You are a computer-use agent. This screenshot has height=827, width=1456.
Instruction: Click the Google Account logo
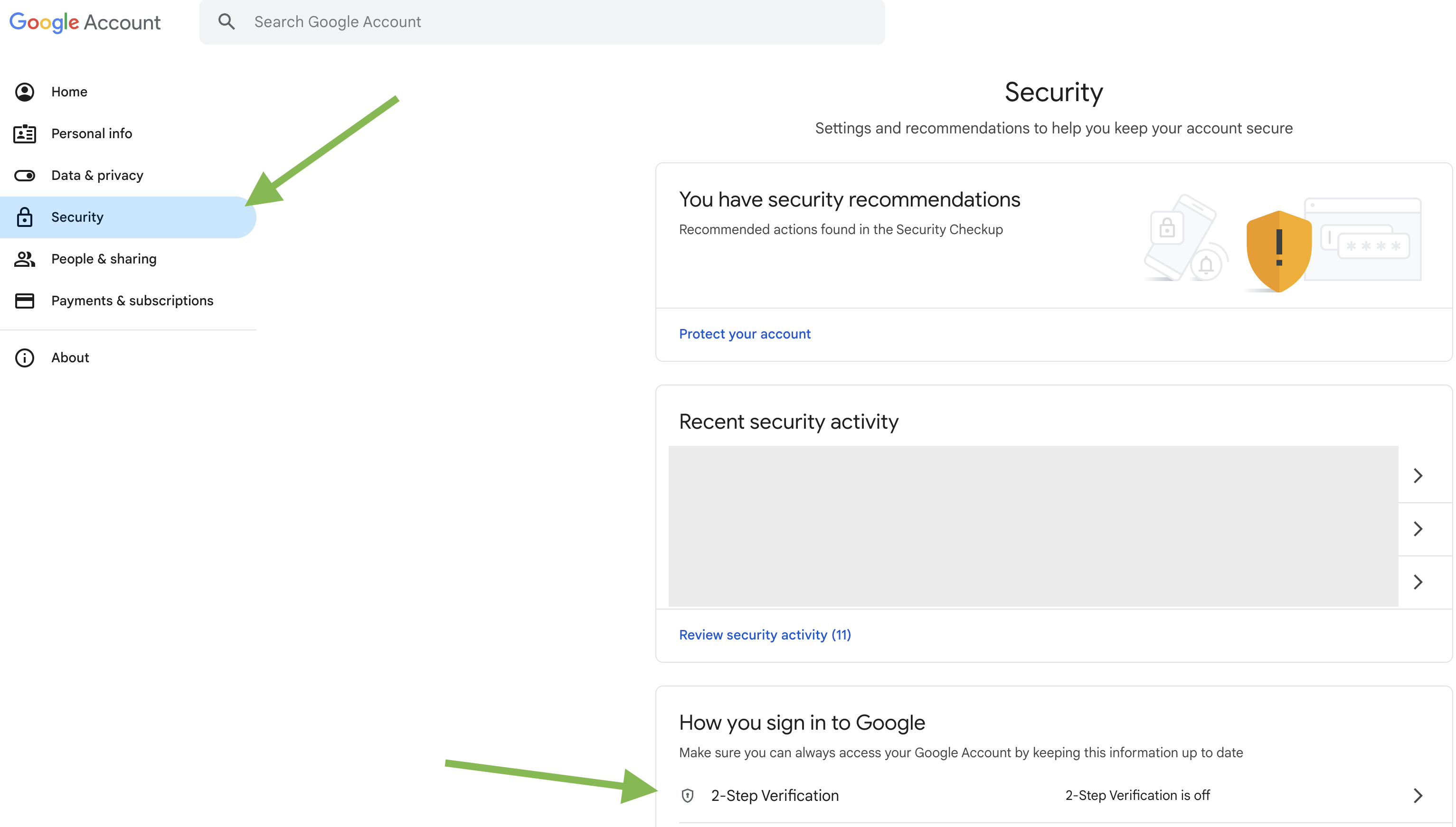pyautogui.click(x=85, y=22)
